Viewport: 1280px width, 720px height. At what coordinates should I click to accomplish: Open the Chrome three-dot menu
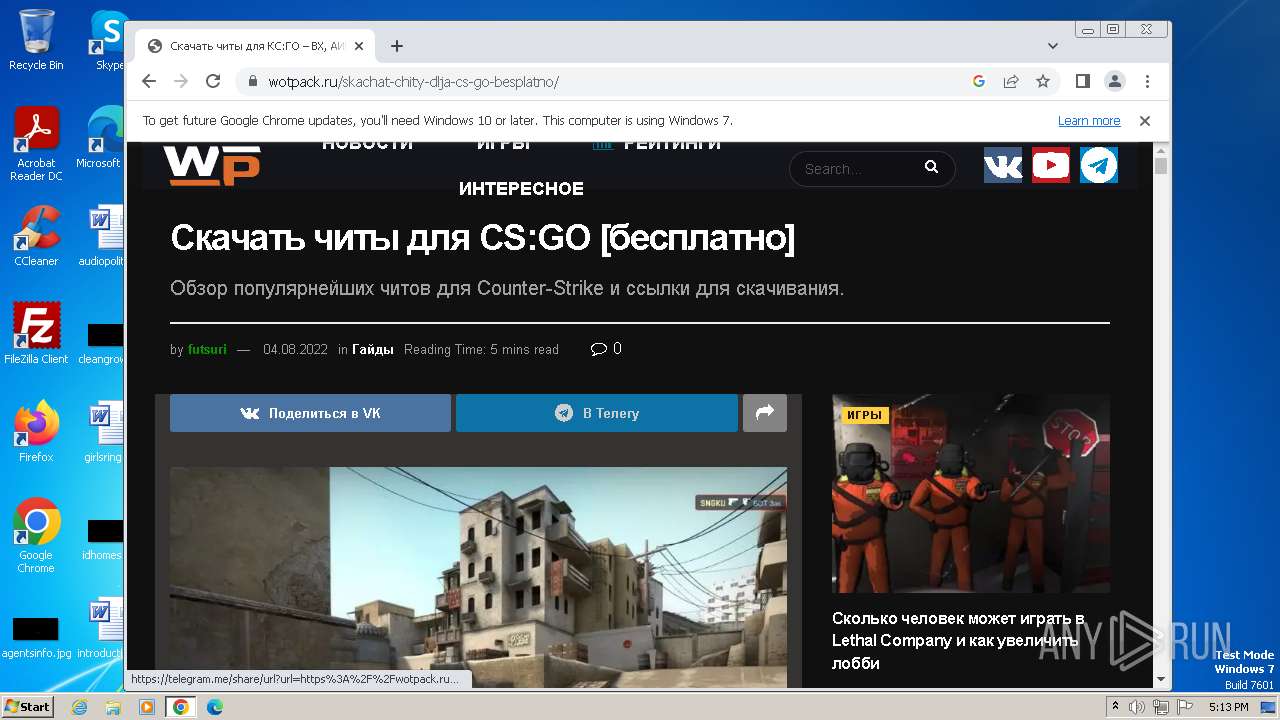pos(1147,81)
